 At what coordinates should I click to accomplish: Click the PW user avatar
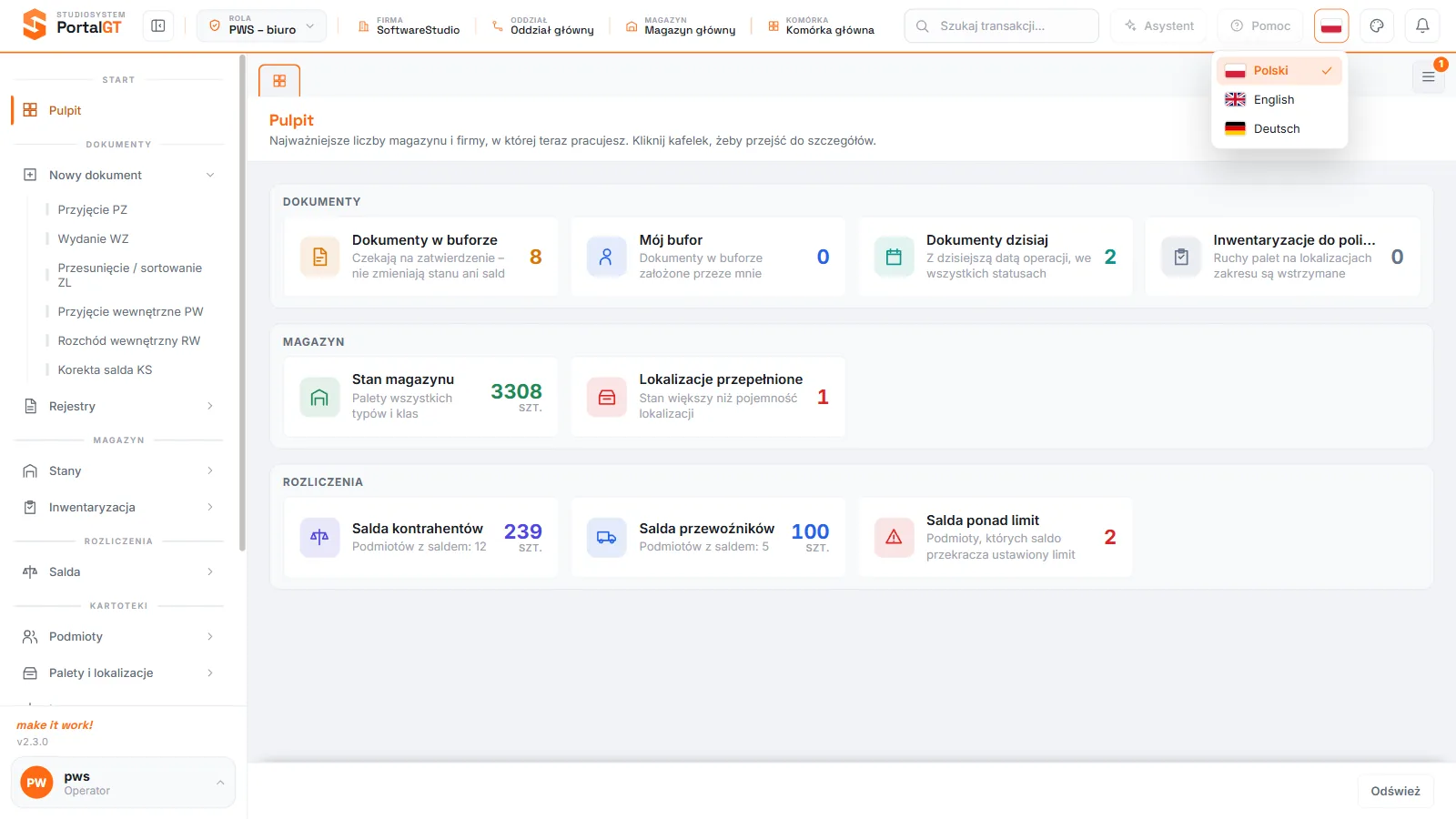click(36, 783)
